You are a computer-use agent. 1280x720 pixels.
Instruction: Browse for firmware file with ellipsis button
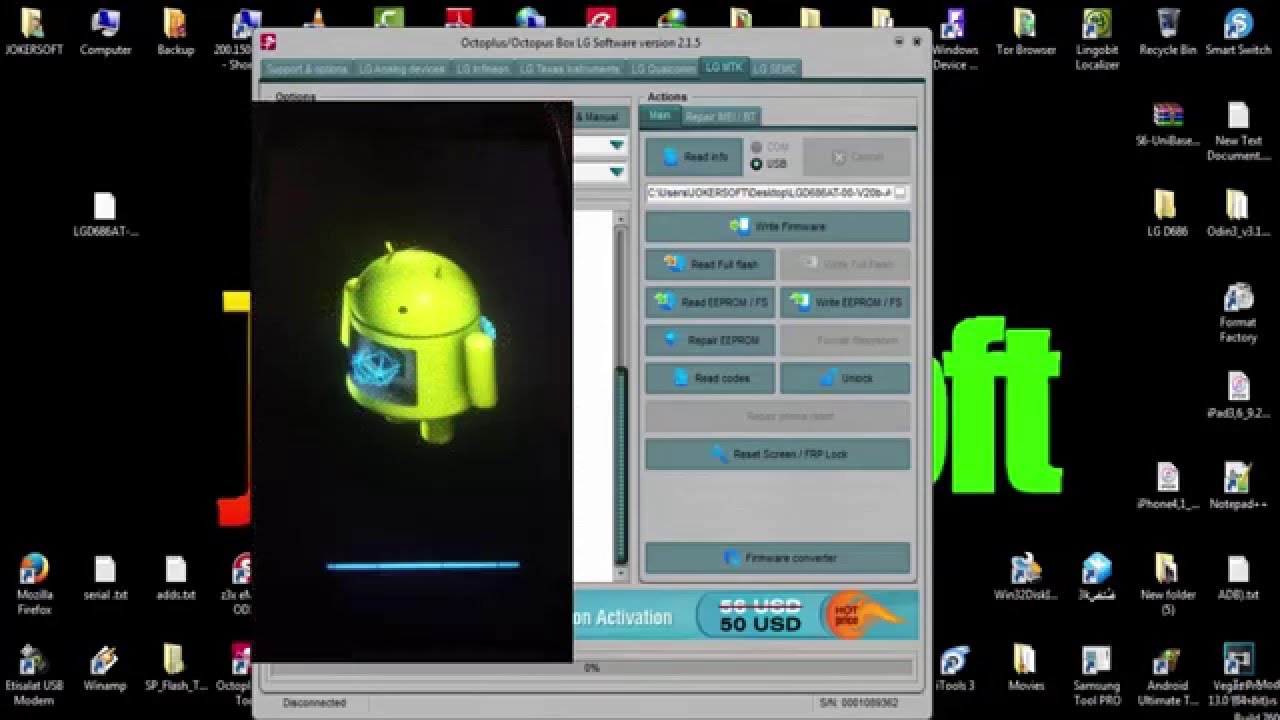(x=901, y=192)
